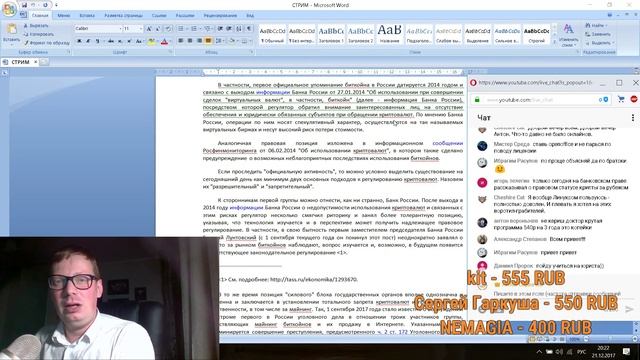Undo last action in quick access toolbar
This screenshot has width=640, height=360.
[33, 5]
